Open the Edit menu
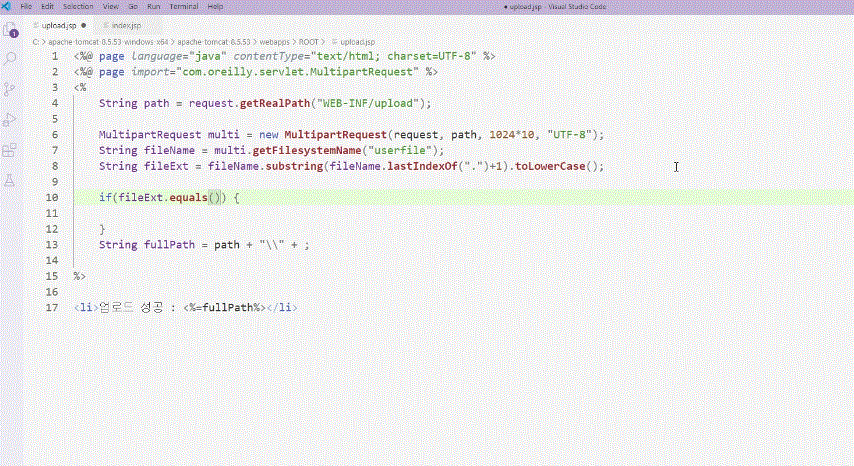 click(47, 7)
